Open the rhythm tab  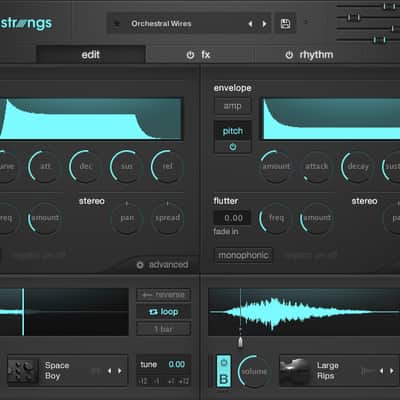click(316, 55)
